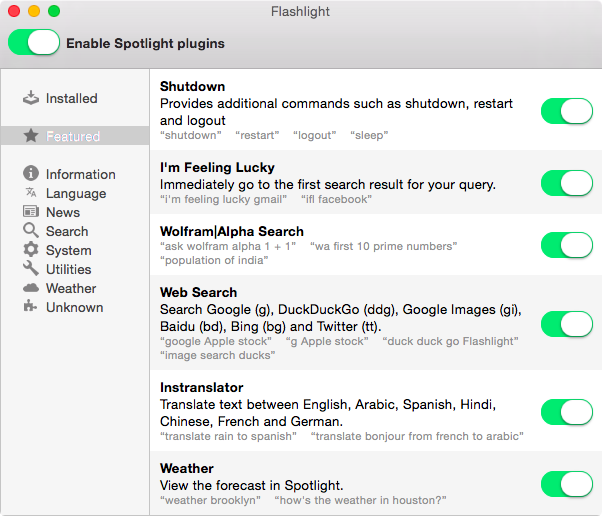
Task: Turn off the Weather plugin toggle
Action: 567,484
